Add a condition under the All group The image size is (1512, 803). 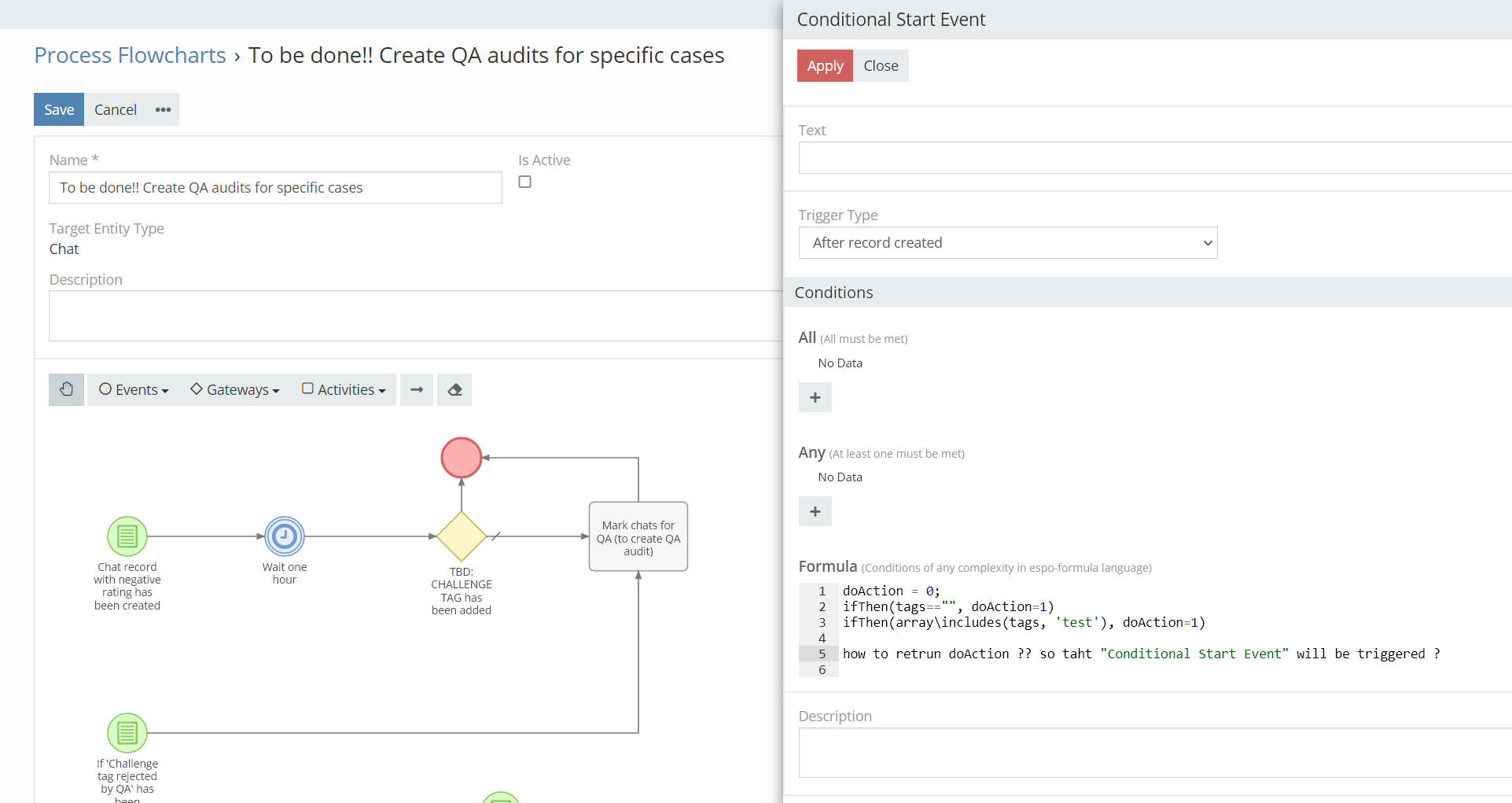(815, 397)
